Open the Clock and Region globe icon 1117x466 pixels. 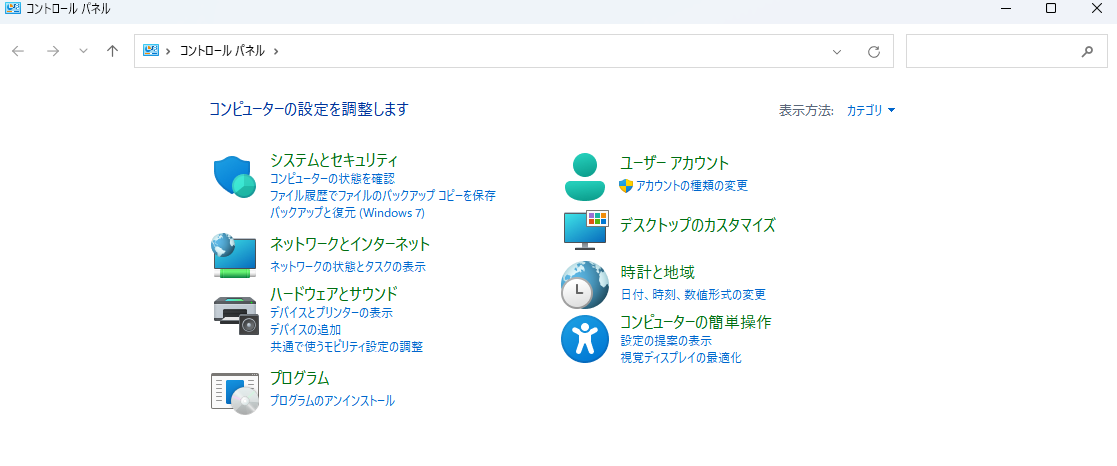point(585,284)
